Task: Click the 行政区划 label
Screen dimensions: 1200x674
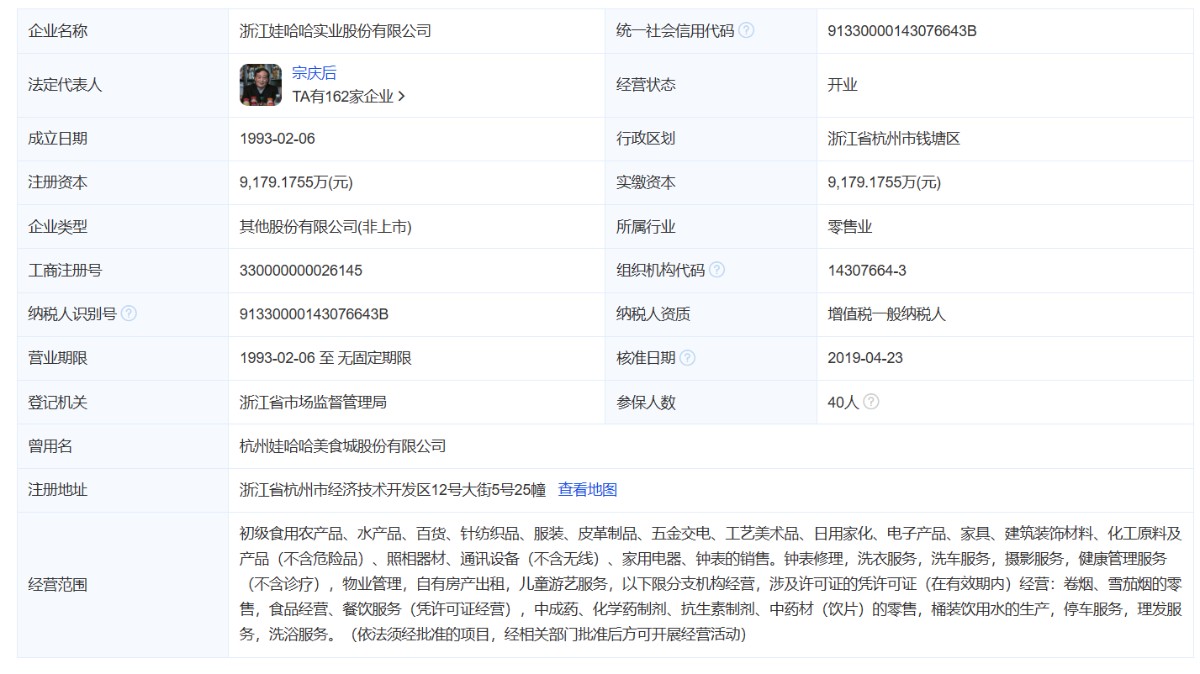Action: pyautogui.click(x=646, y=139)
